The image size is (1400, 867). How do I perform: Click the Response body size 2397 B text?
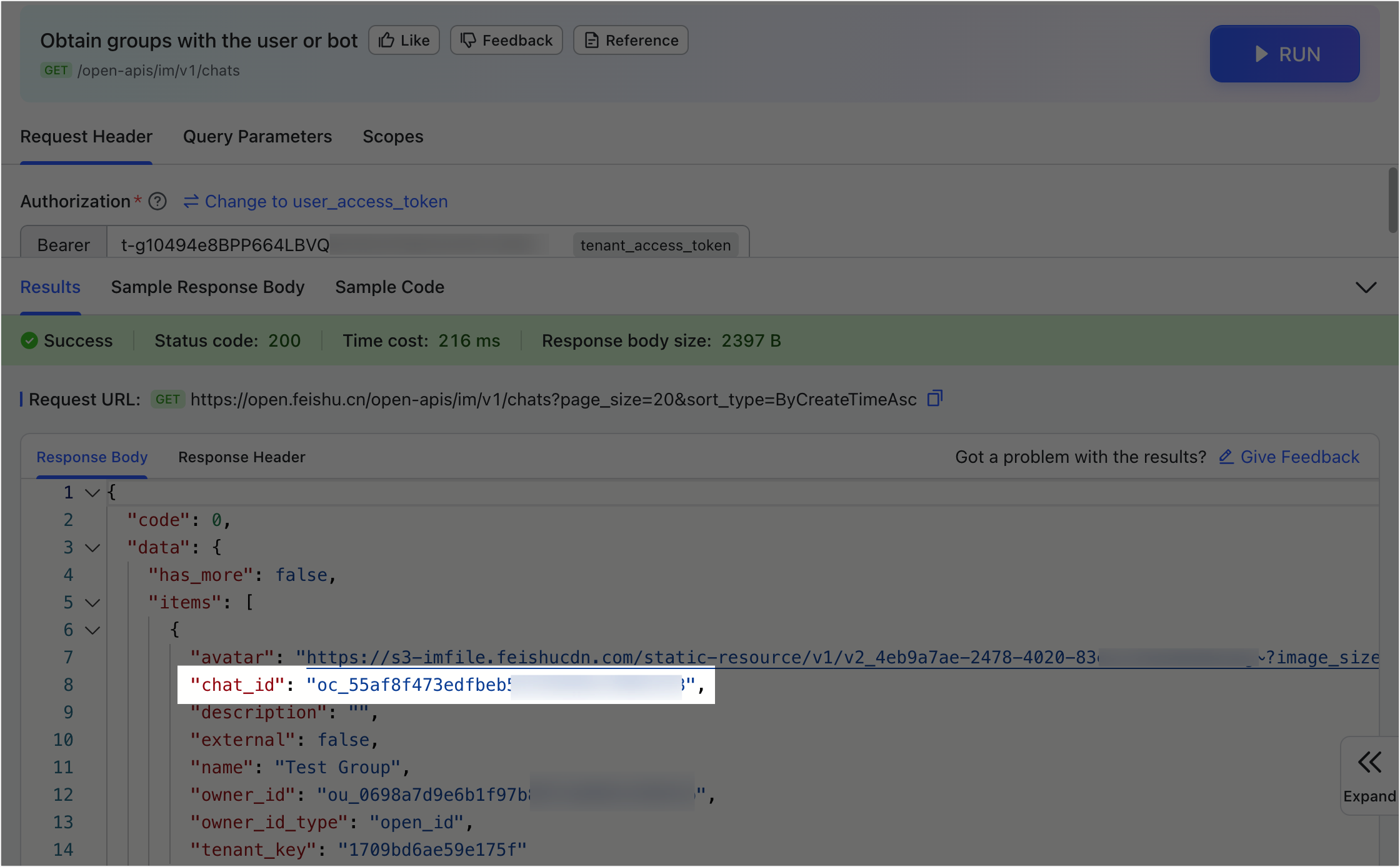click(661, 340)
